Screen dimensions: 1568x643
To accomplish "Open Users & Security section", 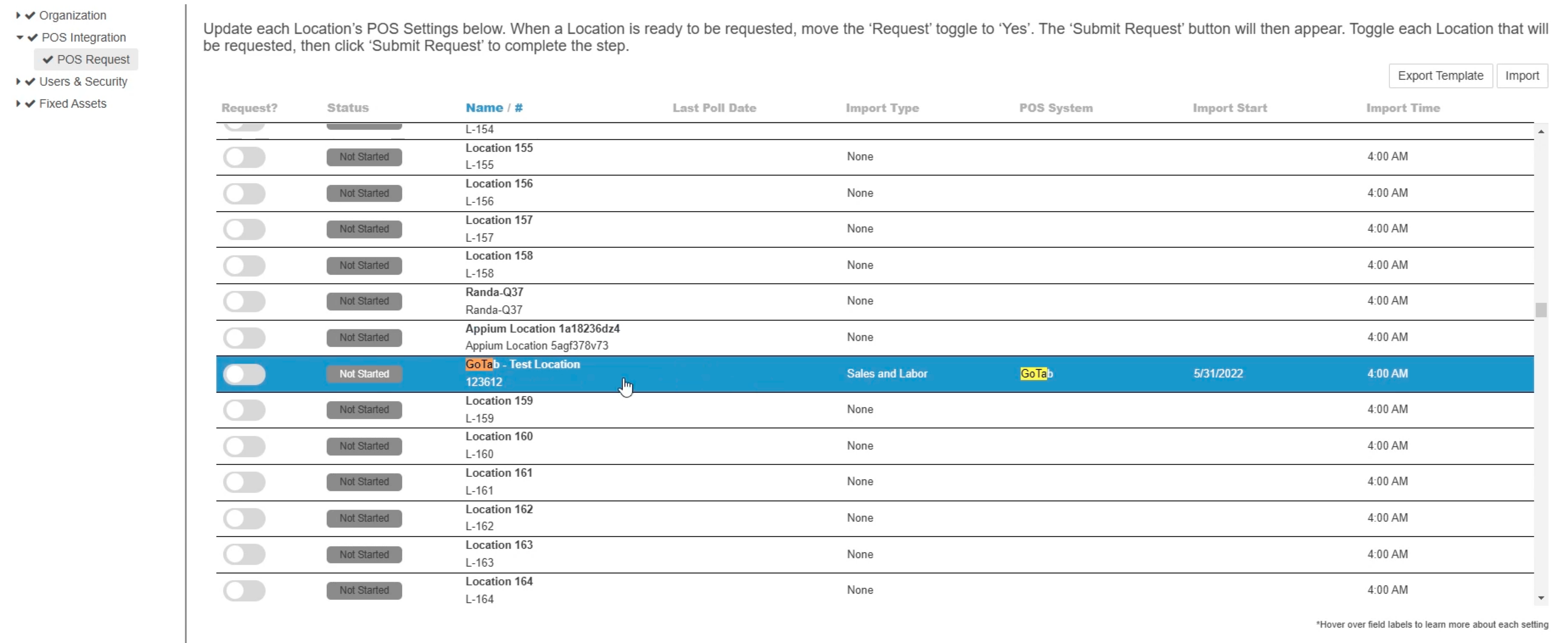I will click(x=84, y=81).
